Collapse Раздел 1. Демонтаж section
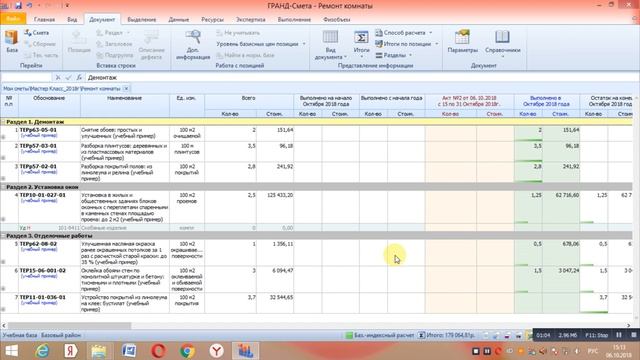 pos(3,122)
